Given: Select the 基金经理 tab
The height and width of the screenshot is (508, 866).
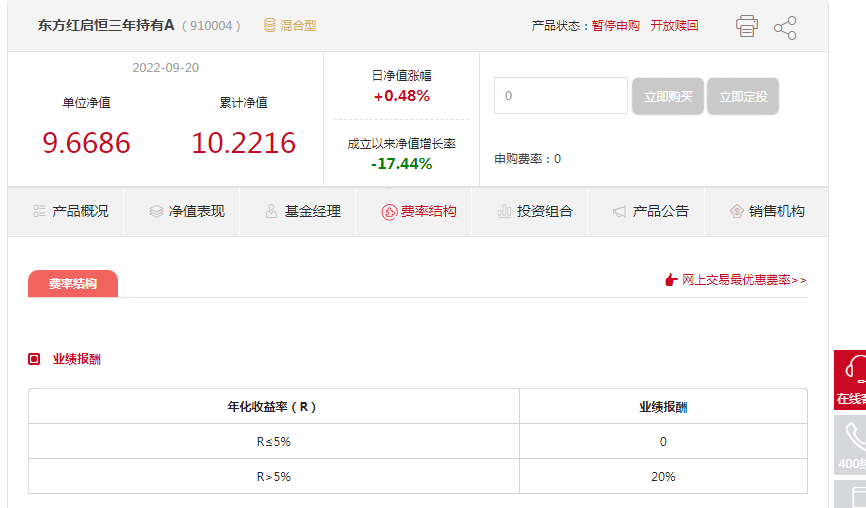Looking at the screenshot, I should (303, 211).
